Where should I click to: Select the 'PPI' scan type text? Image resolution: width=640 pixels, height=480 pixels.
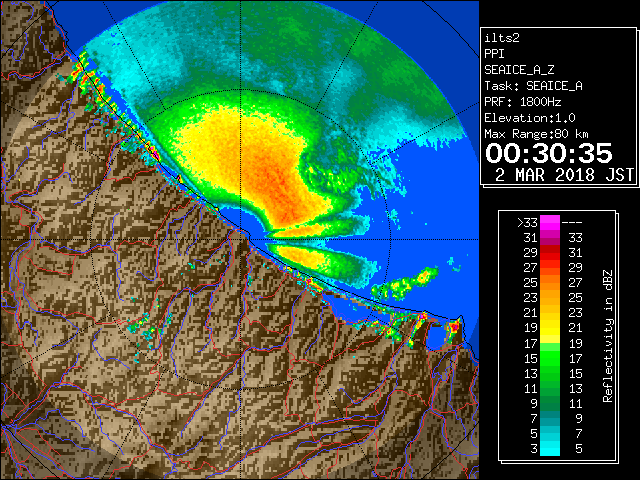[x=494, y=54]
